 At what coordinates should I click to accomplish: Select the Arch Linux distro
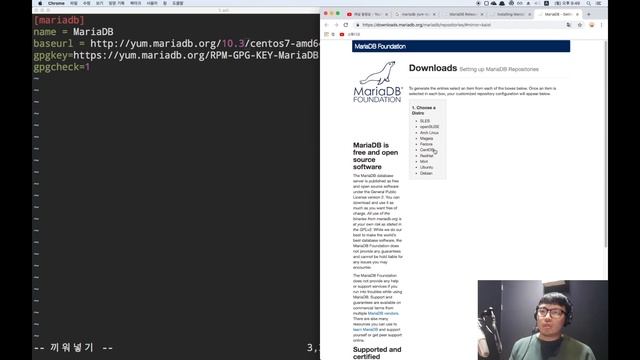pyautogui.click(x=429, y=133)
